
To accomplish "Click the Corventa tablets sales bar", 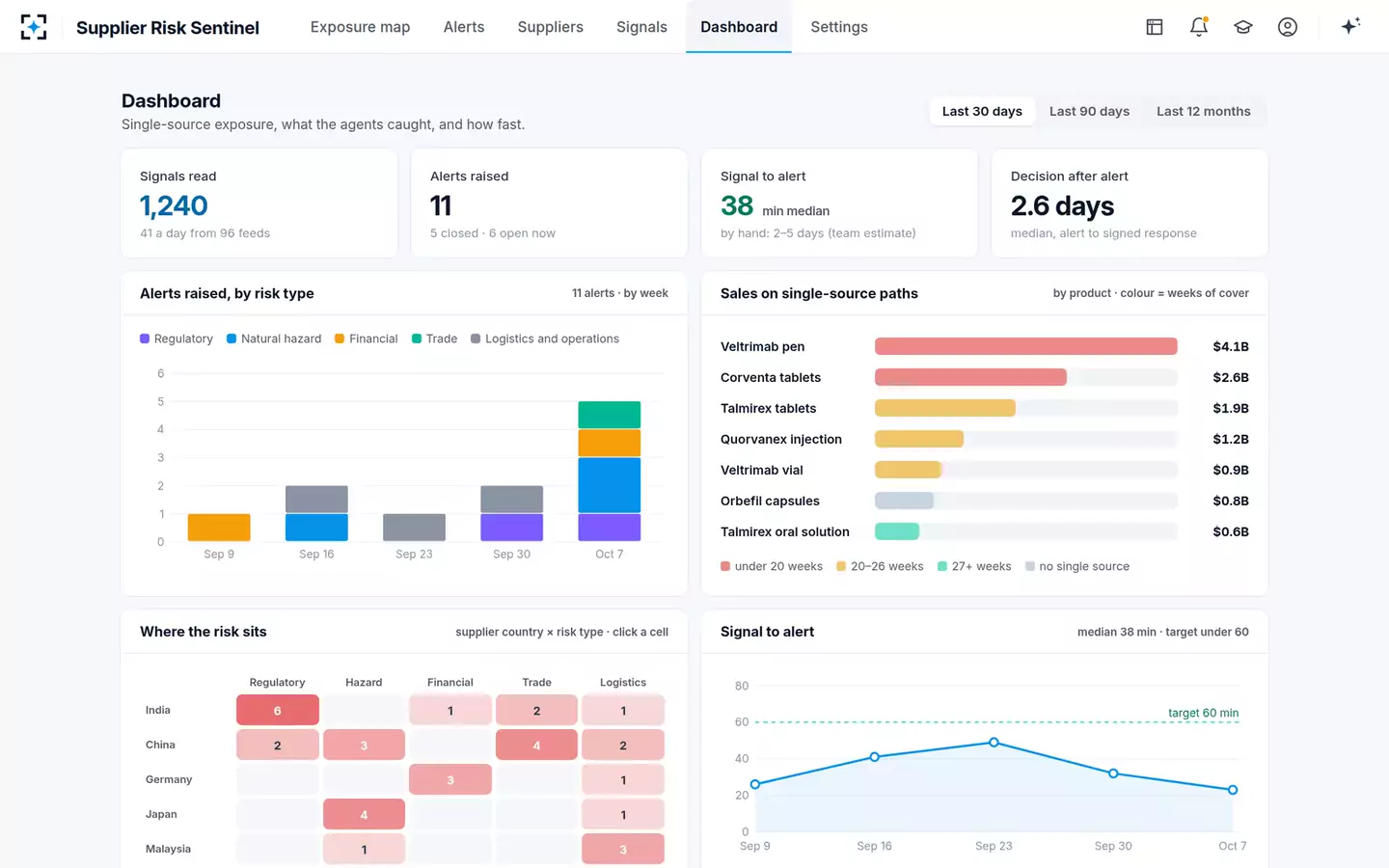I will click(970, 377).
